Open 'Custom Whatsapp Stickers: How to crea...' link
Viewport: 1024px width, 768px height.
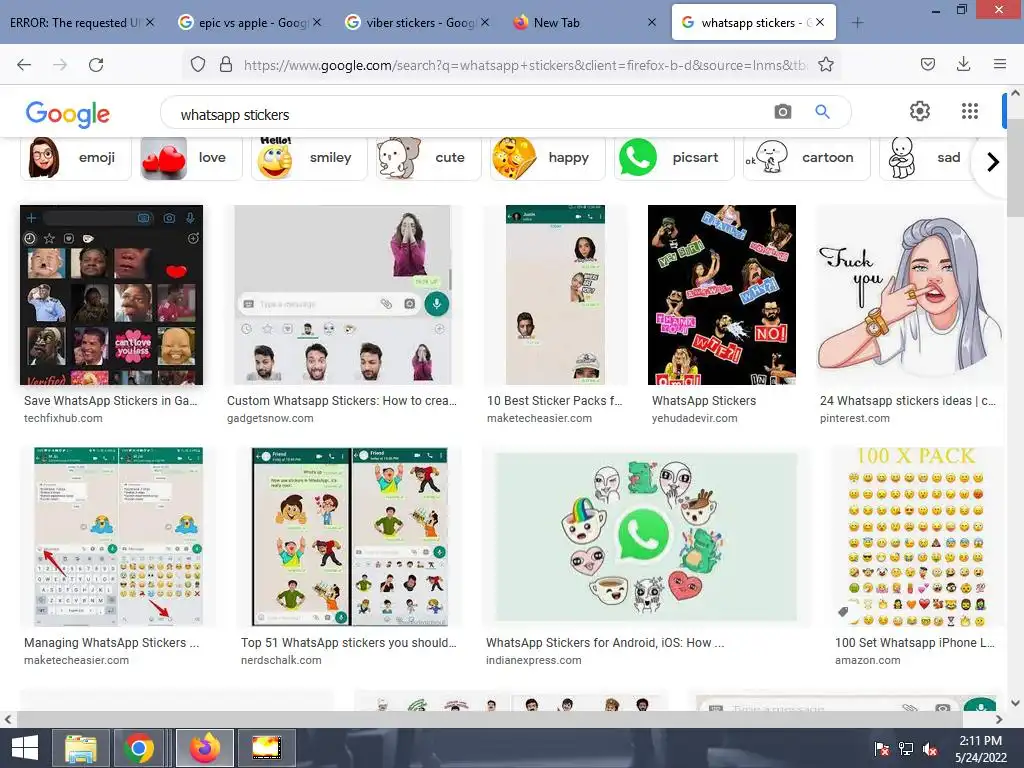pyautogui.click(x=342, y=400)
